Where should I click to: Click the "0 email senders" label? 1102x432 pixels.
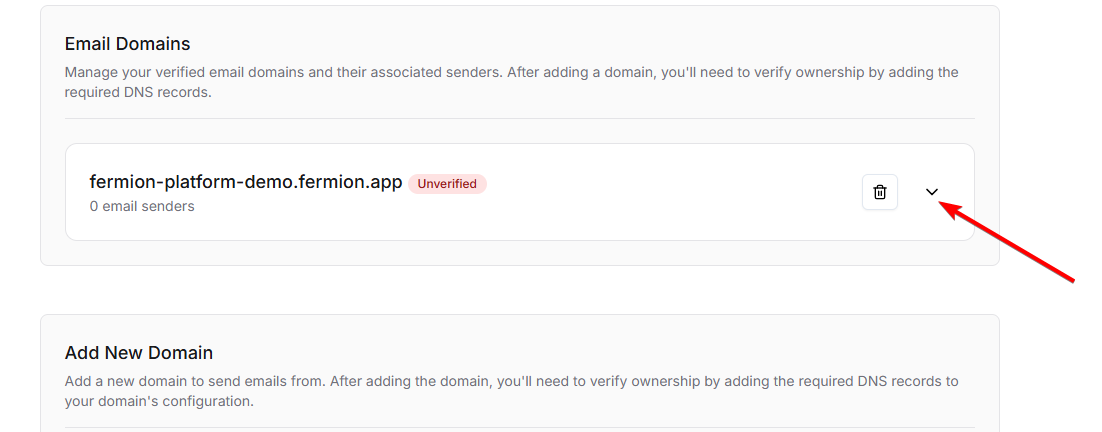pos(142,206)
